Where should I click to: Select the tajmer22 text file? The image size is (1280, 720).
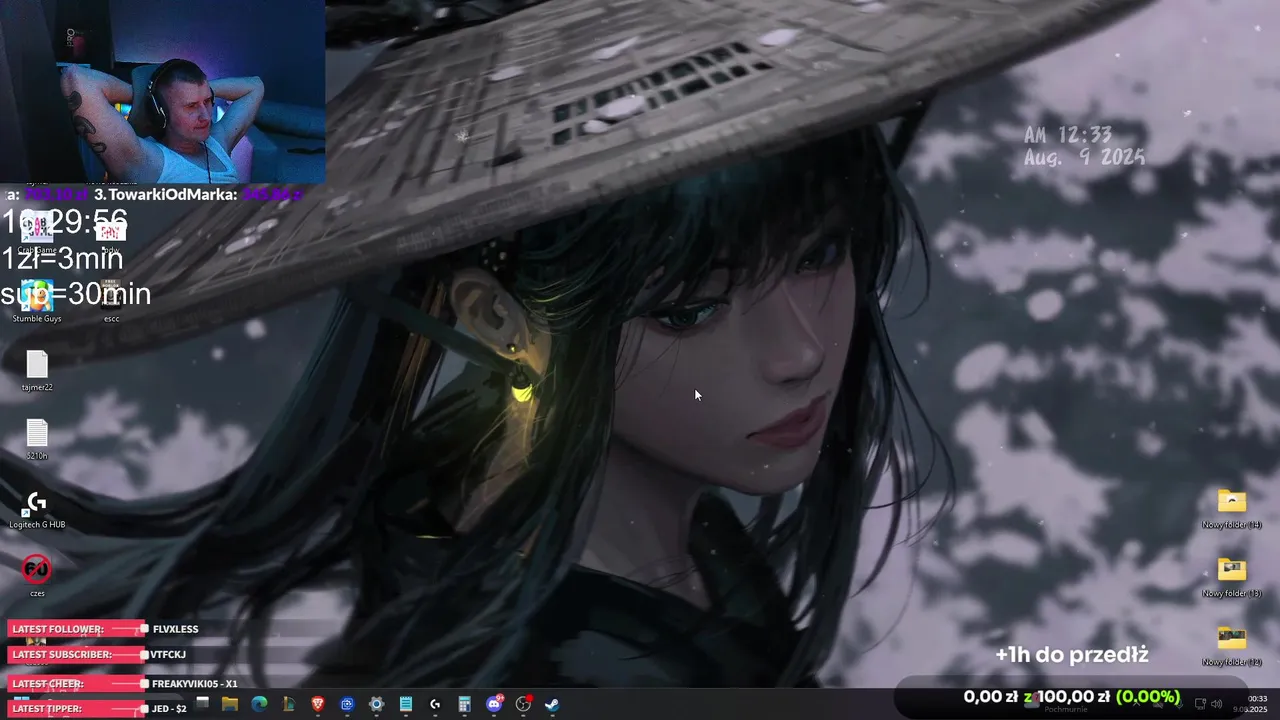point(37,370)
